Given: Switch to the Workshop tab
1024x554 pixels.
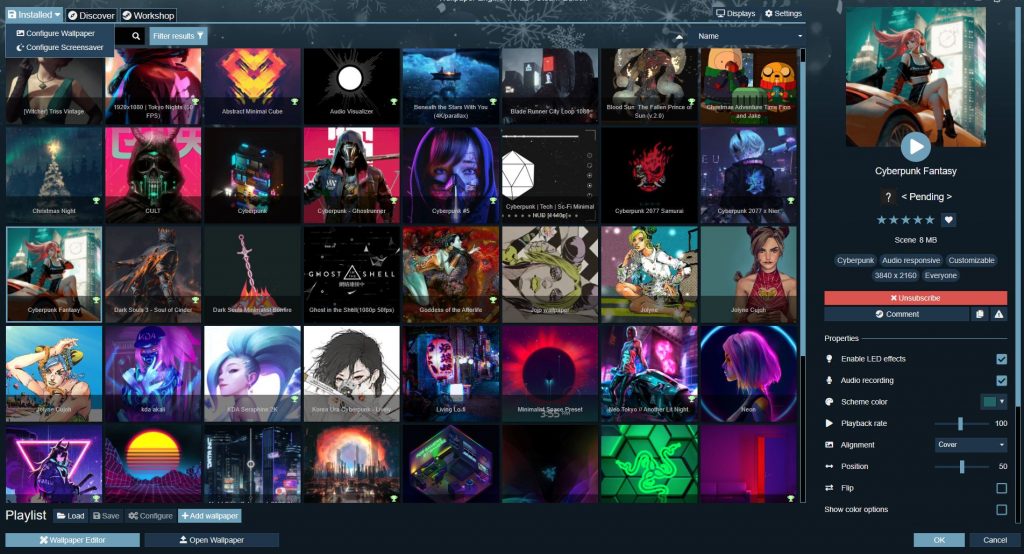Looking at the screenshot, I should point(148,15).
